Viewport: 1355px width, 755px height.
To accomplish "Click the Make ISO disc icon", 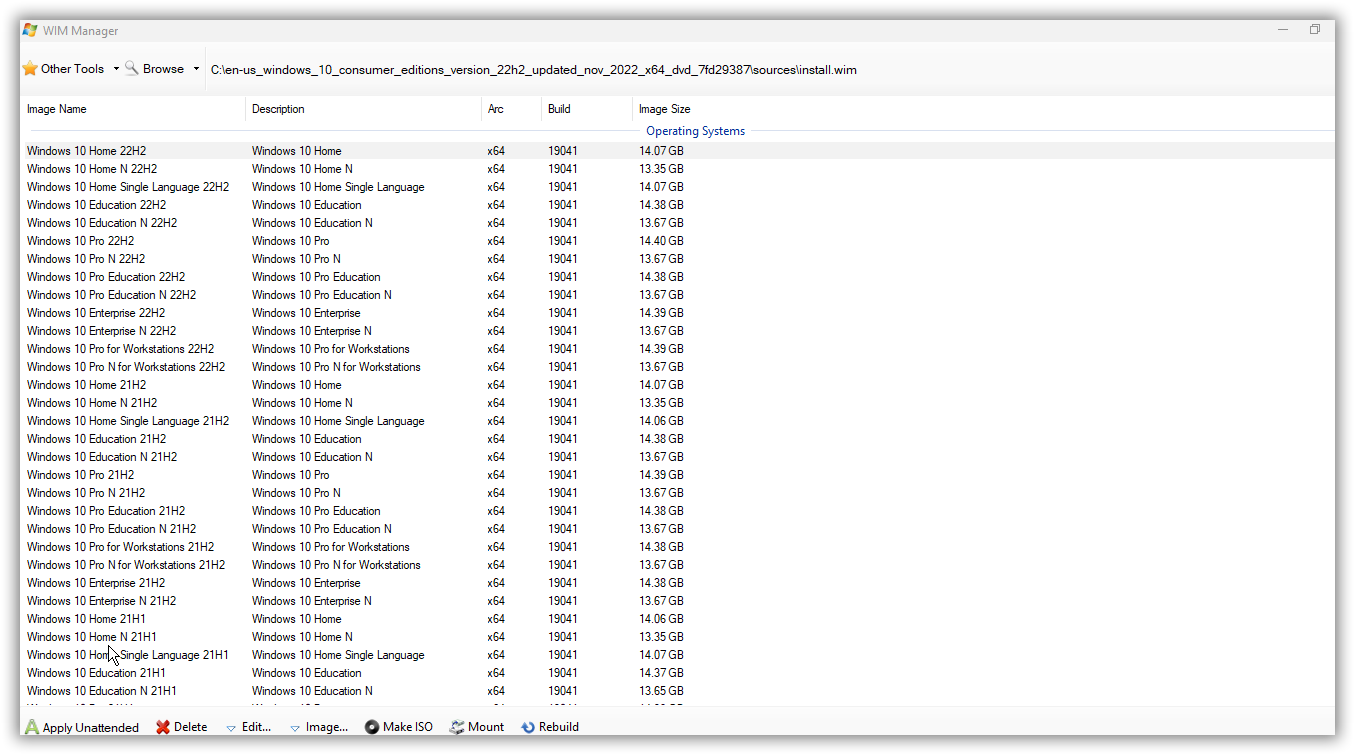I will (372, 727).
